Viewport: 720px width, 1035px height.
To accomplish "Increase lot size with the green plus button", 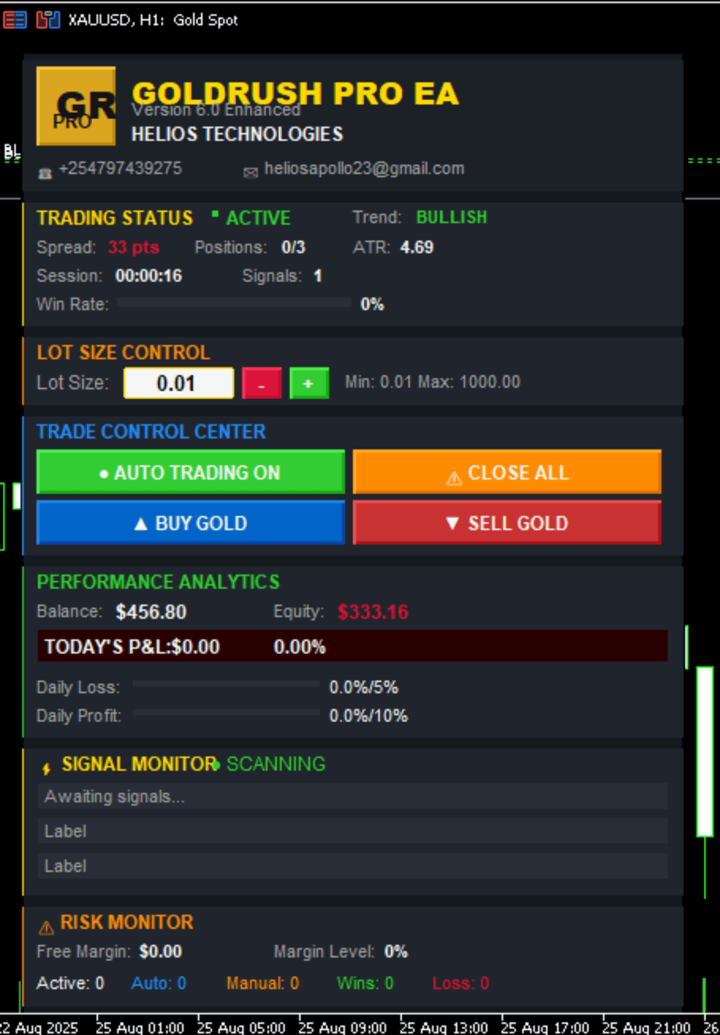I will (309, 384).
